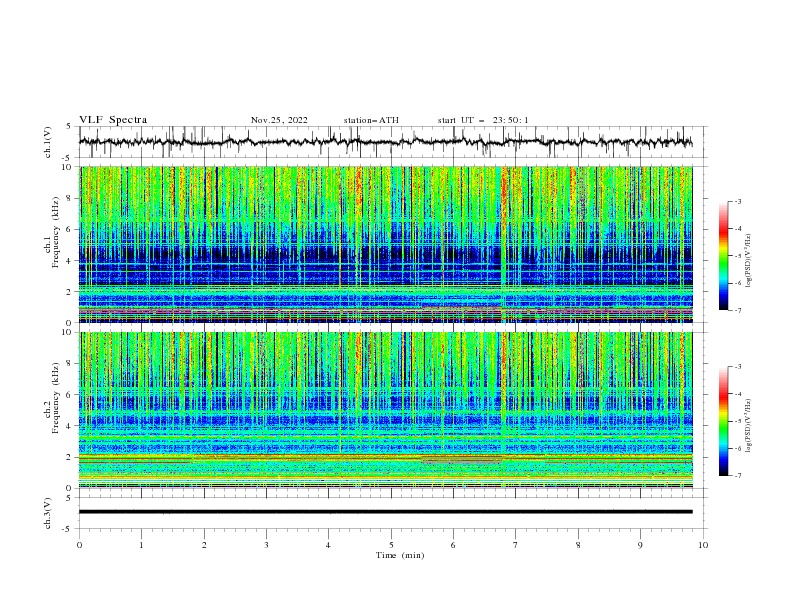Image resolution: width=792 pixels, height=612 pixels.
Task: Click the "Time (min)" x-axis label
Action: (x=400, y=555)
